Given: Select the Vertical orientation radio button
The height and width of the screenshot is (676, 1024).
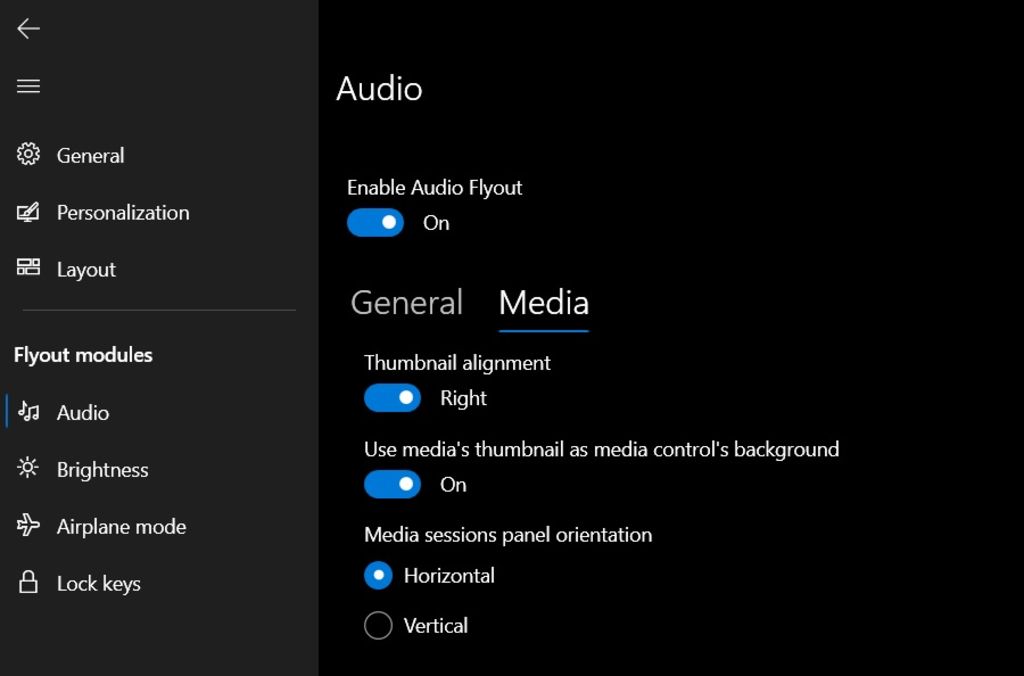Looking at the screenshot, I should [x=378, y=626].
